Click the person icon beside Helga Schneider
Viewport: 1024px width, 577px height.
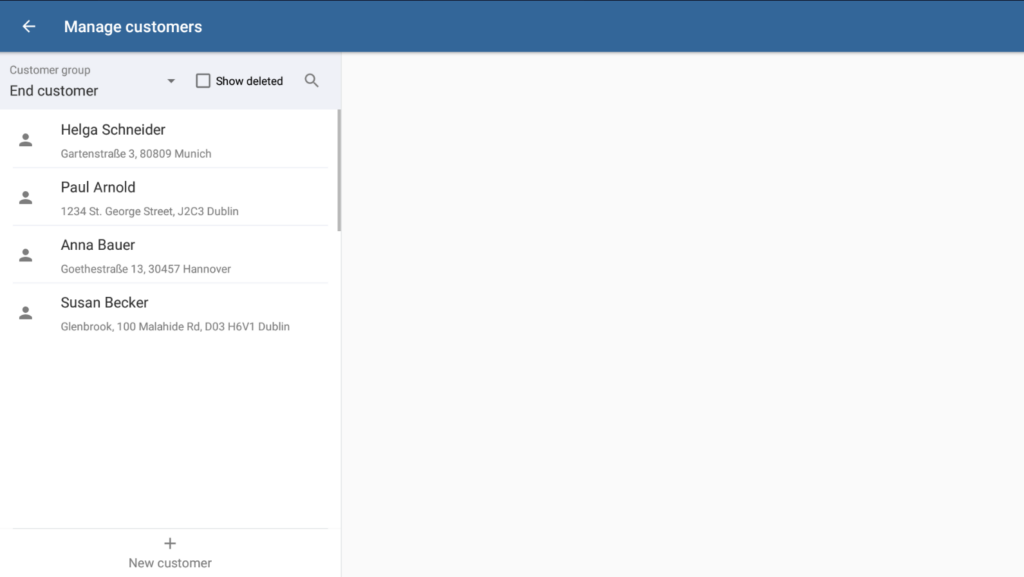coord(26,140)
